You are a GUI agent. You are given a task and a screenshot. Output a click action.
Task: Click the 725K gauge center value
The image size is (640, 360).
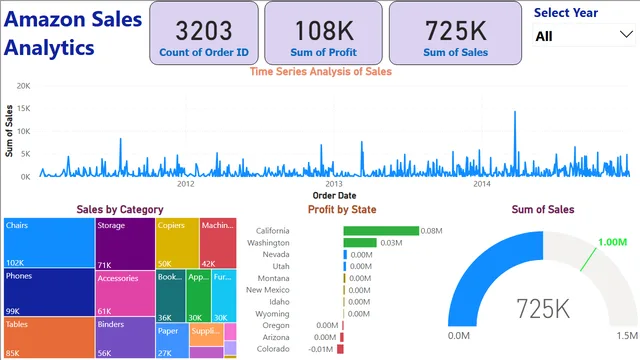(543, 309)
